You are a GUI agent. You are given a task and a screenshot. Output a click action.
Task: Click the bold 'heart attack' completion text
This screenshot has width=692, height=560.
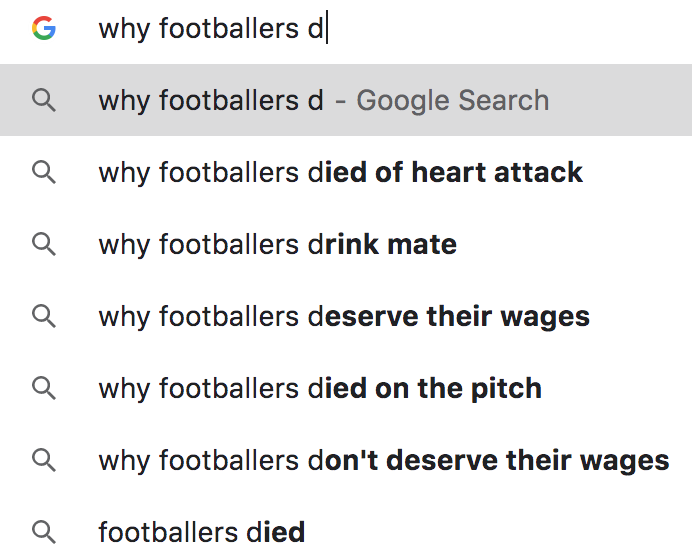tap(497, 172)
